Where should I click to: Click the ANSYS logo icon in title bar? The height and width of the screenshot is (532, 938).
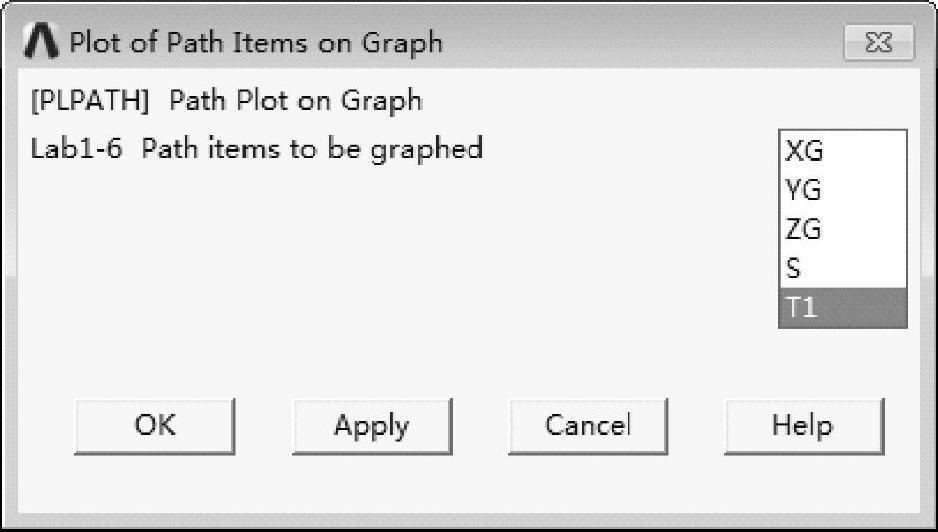(42, 42)
